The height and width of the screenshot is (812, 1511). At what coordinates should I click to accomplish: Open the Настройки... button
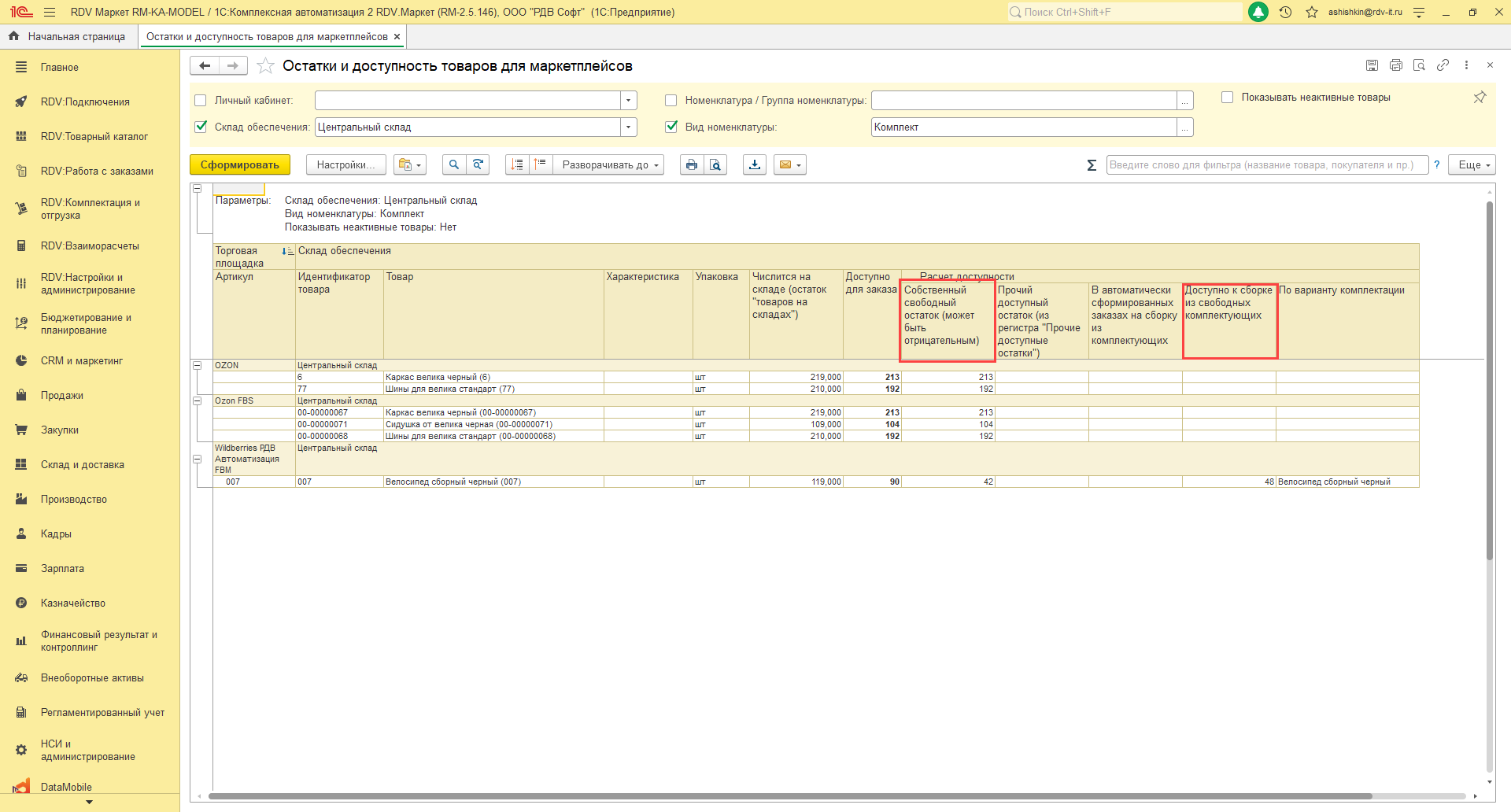click(x=345, y=164)
